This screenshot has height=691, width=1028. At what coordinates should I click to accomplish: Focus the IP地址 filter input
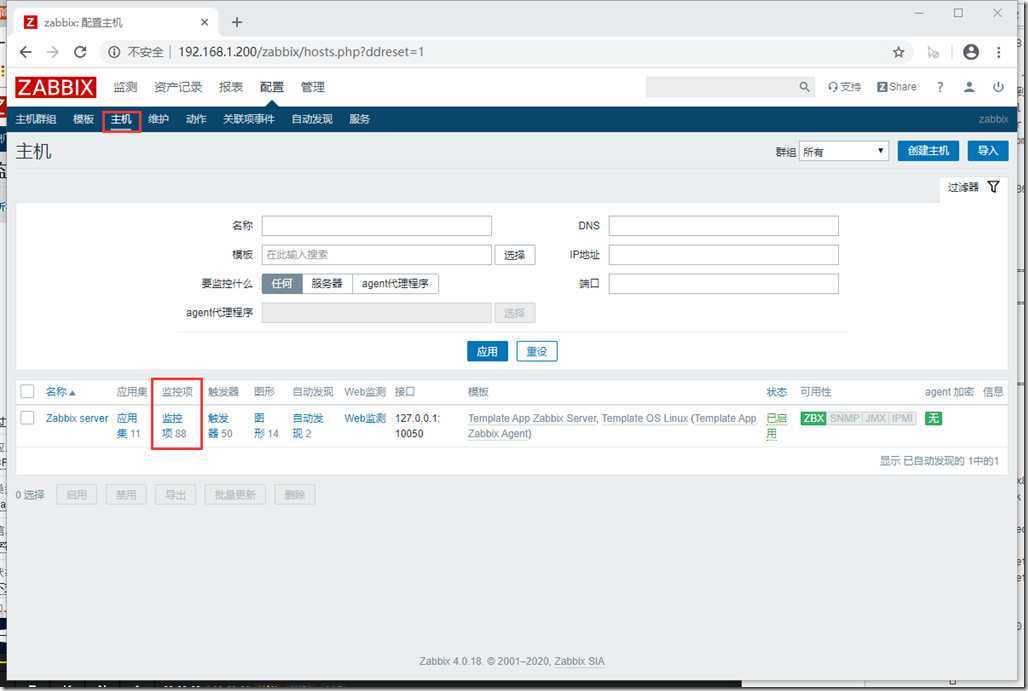[723, 255]
